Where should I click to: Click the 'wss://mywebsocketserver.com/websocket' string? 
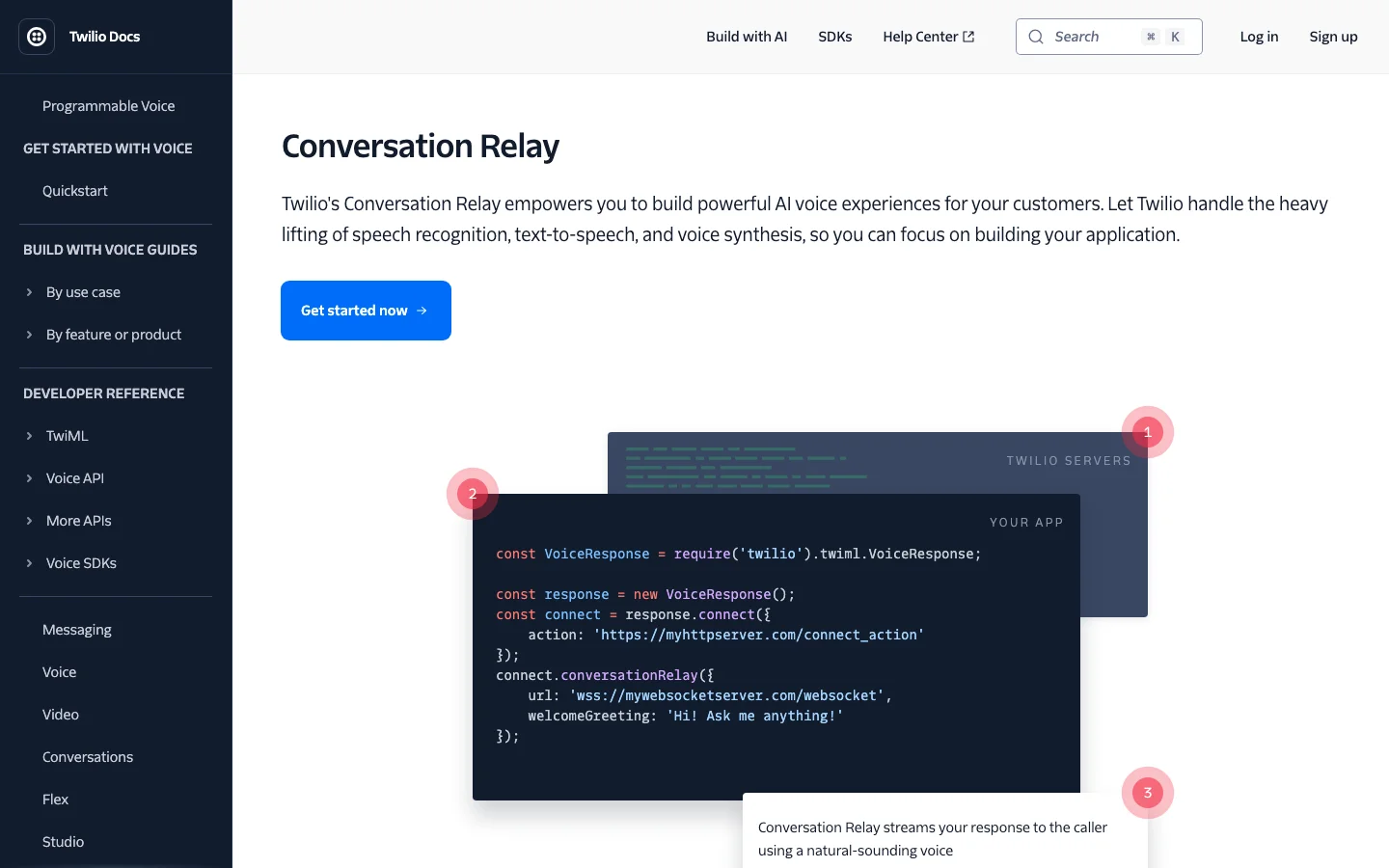click(726, 695)
